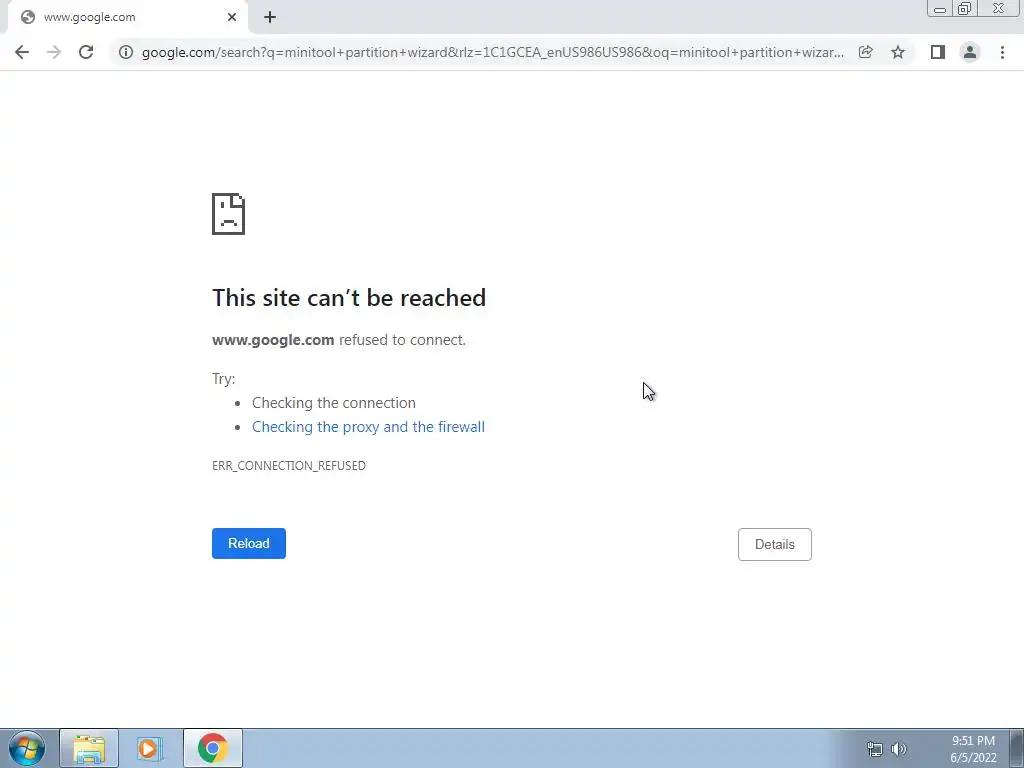This screenshot has width=1024, height=768.
Task: Click the 'This site can't be reached' heading
Action: click(x=349, y=298)
